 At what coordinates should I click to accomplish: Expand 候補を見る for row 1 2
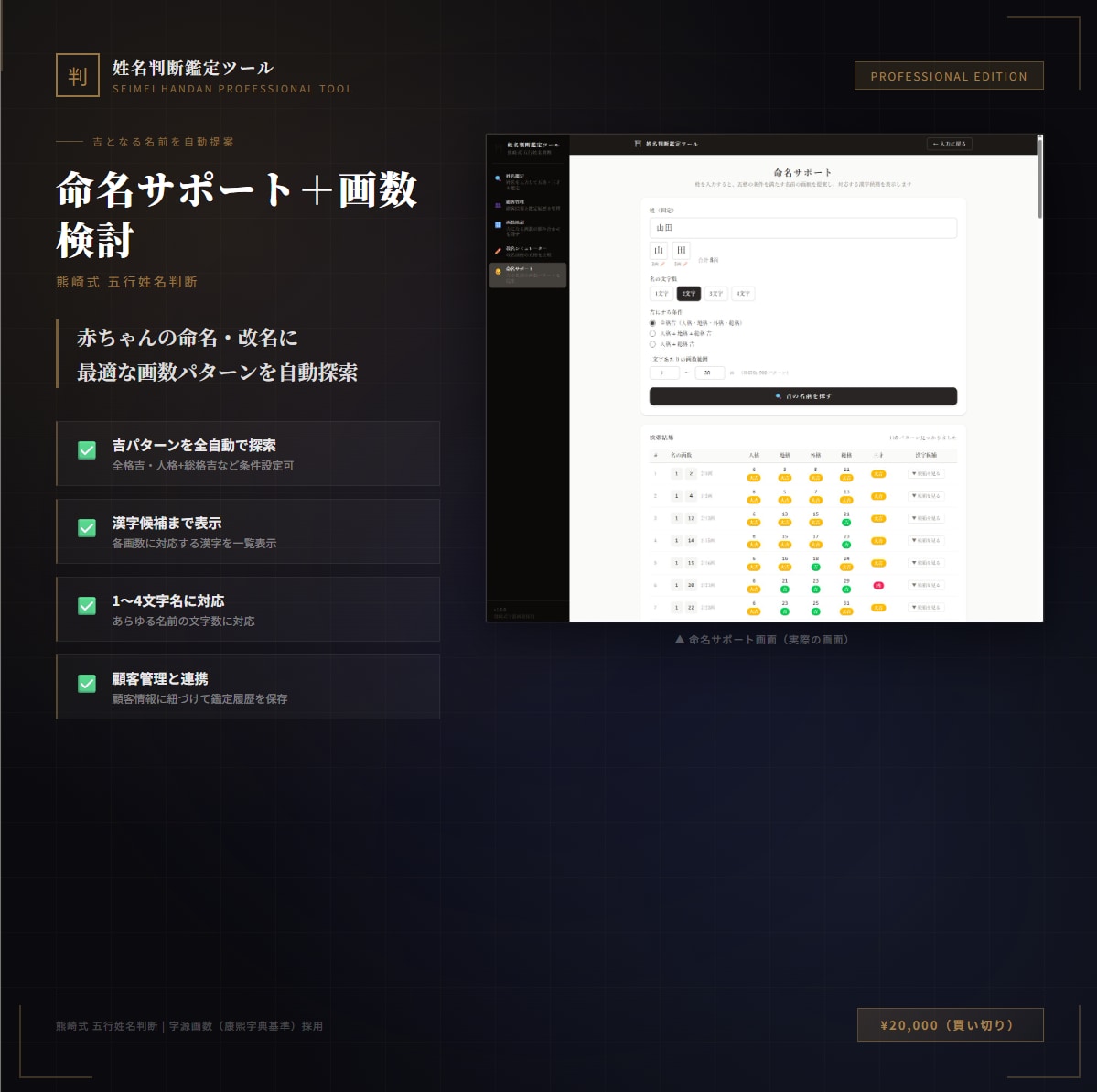[x=926, y=474]
